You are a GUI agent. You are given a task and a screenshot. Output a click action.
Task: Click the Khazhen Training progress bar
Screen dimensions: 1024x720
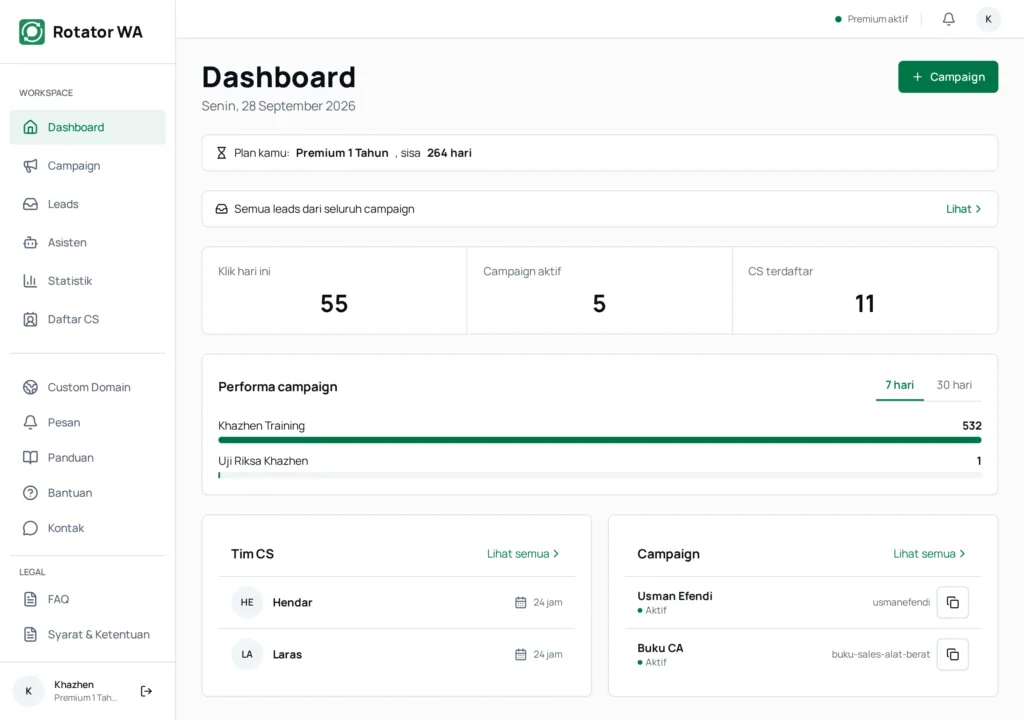pyautogui.click(x=600, y=440)
